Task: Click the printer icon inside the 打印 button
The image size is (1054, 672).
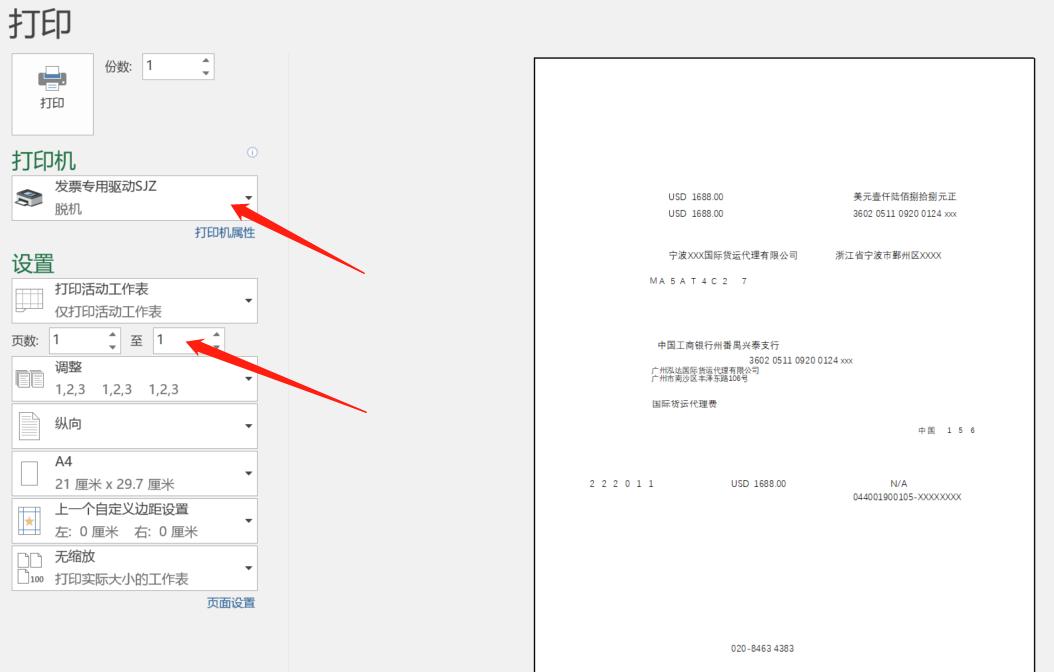Action: 52,77
